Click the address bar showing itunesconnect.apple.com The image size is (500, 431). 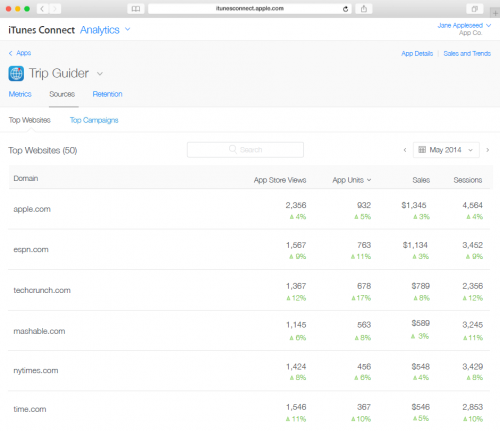[x=250, y=9]
